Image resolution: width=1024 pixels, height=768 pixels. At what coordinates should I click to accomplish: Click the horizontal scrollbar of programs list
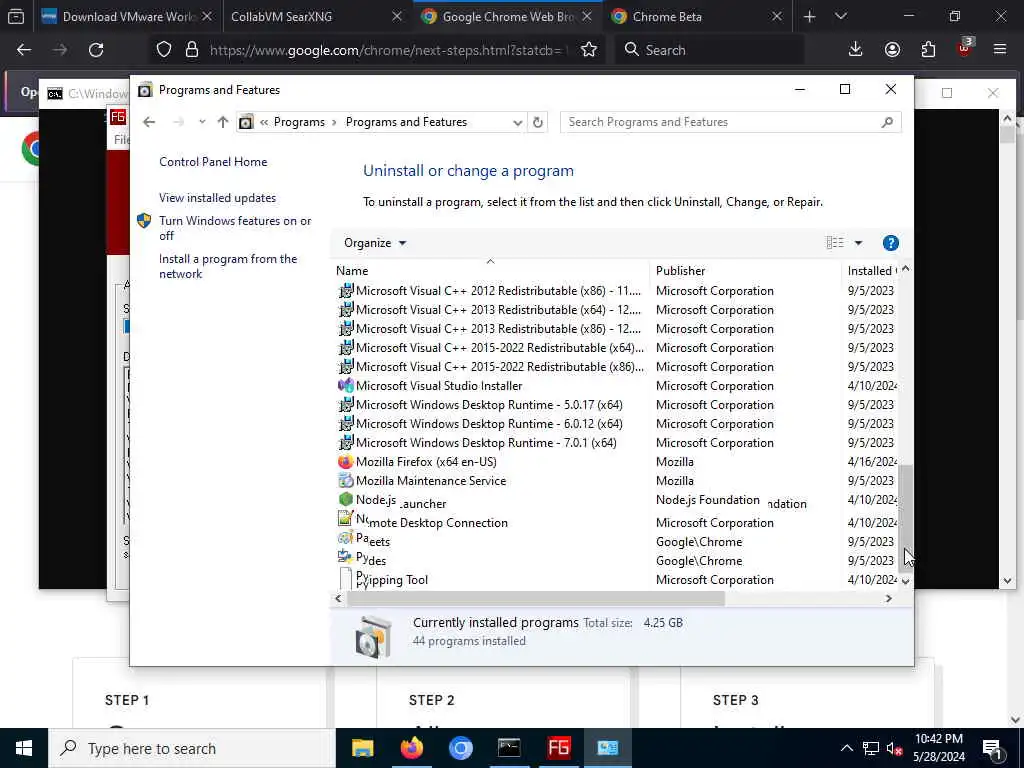[x=536, y=598]
